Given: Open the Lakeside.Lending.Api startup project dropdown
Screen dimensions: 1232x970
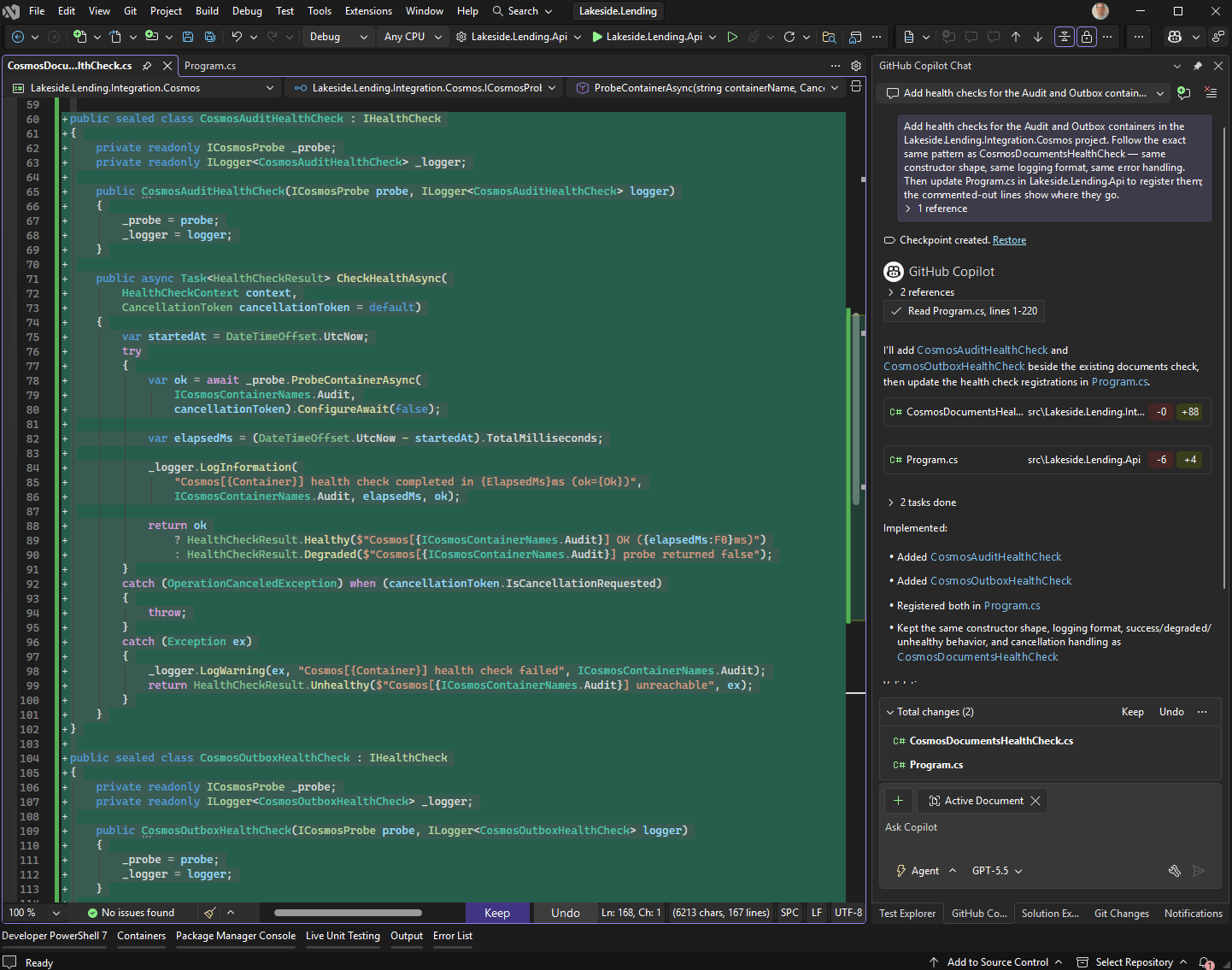Looking at the screenshot, I should (x=519, y=37).
